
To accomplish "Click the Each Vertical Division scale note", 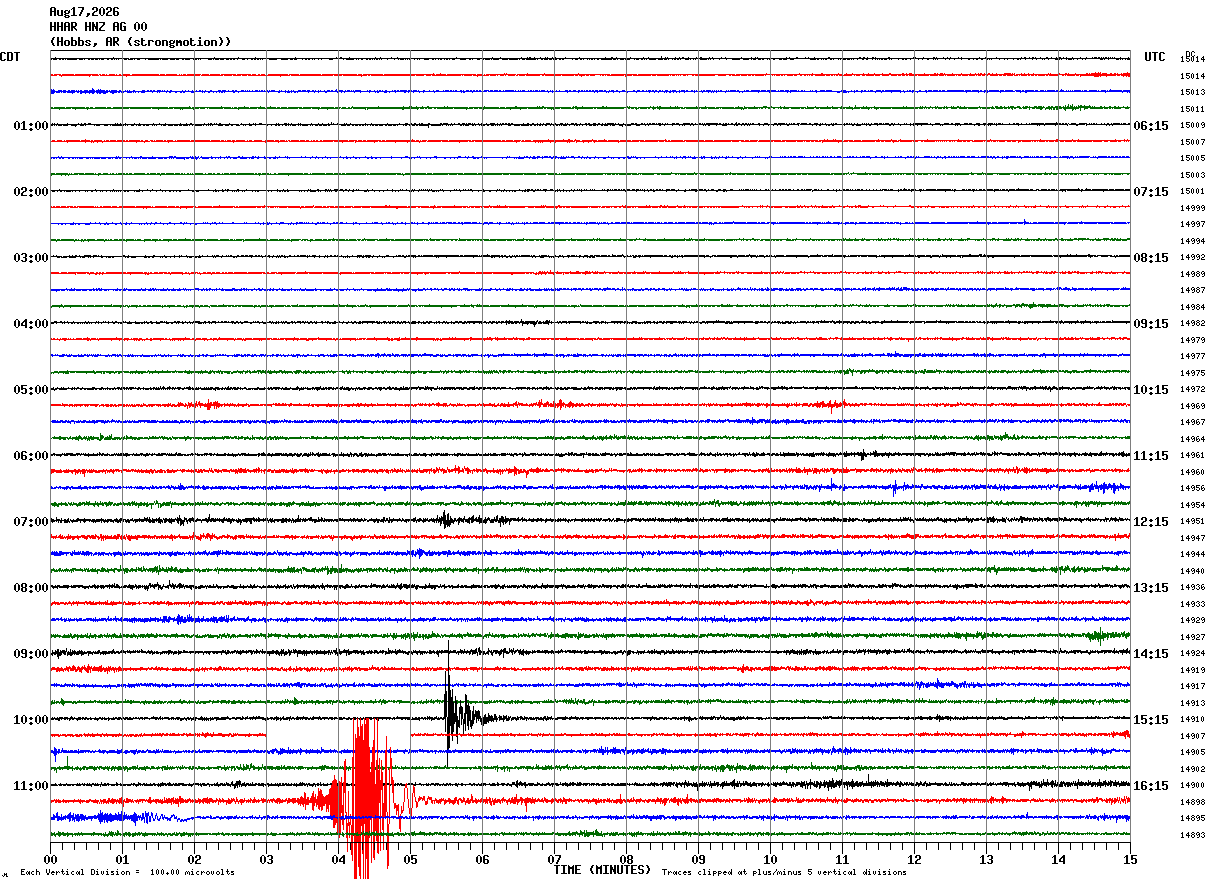I will pos(127,872).
